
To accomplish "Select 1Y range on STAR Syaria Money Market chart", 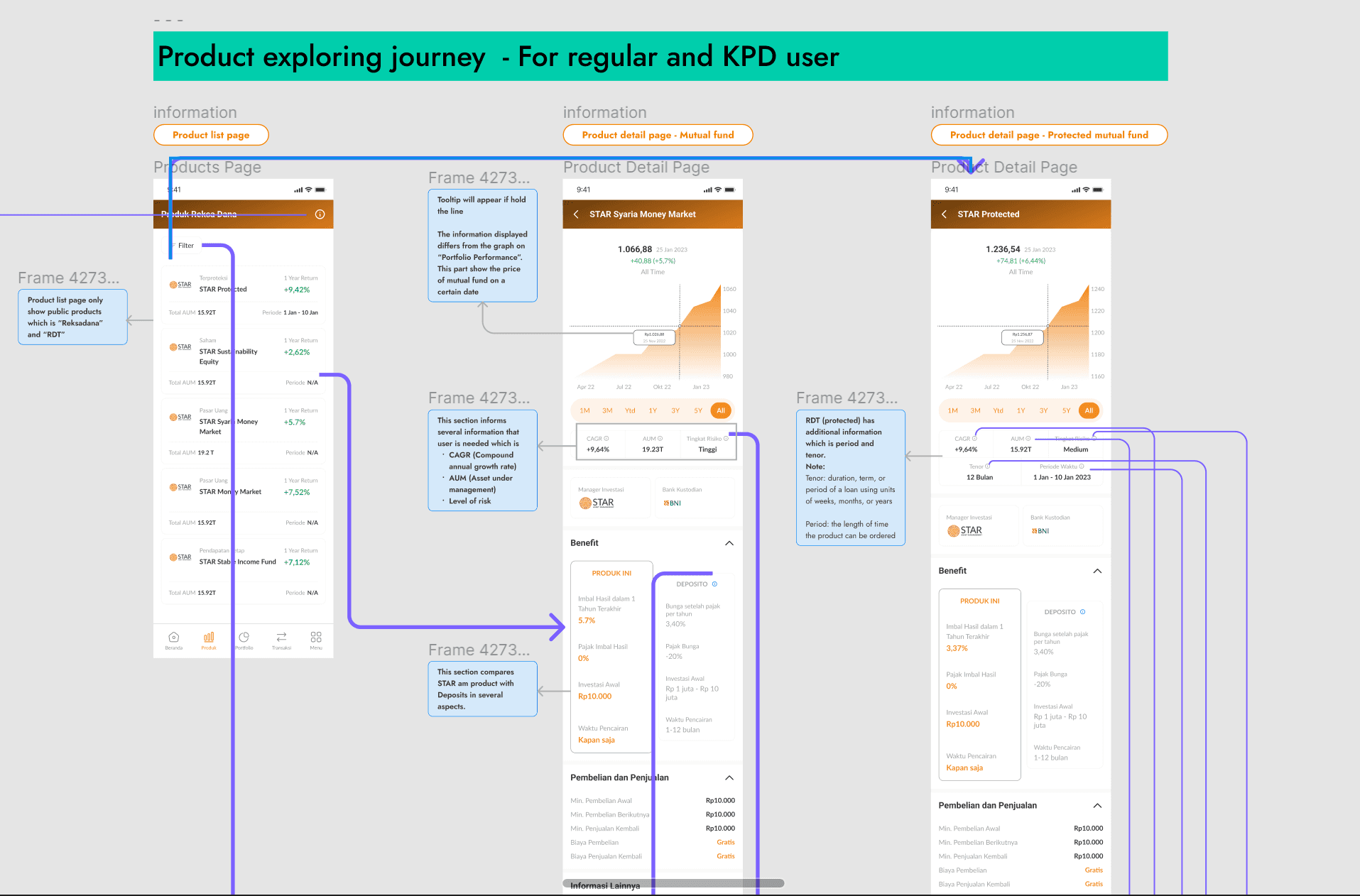I will click(x=653, y=410).
